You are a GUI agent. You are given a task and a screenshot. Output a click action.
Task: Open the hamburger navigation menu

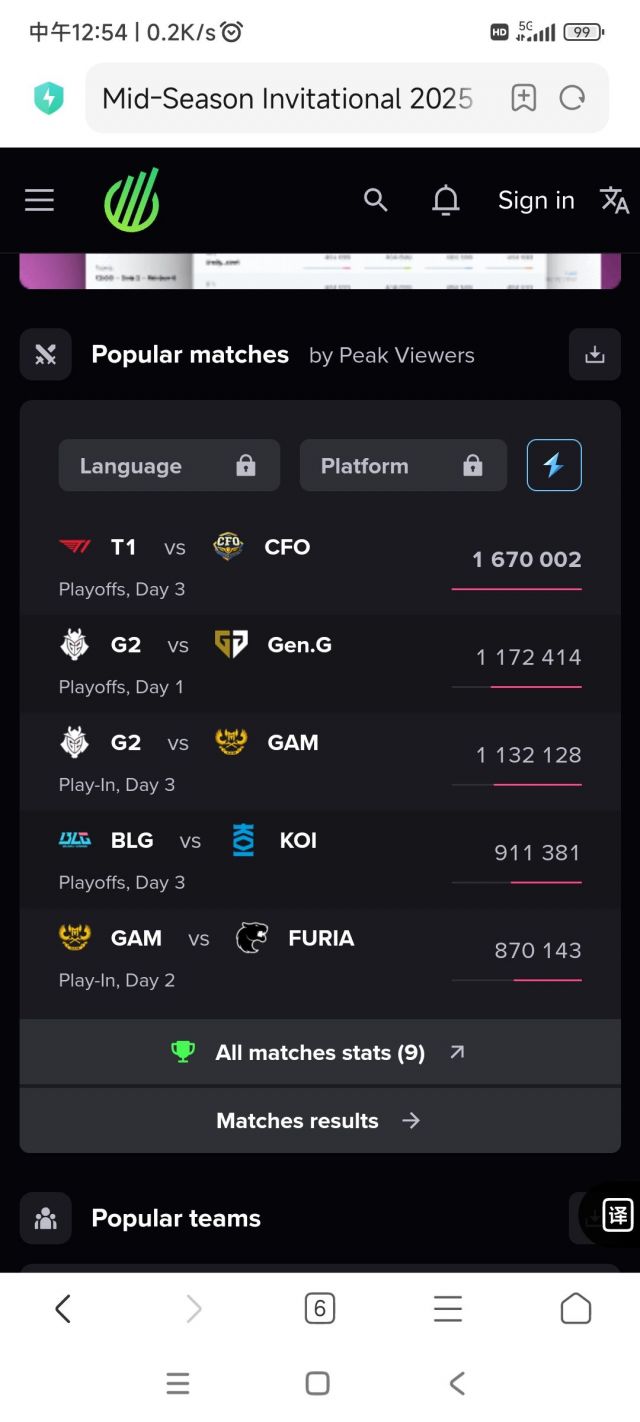pyautogui.click(x=39, y=200)
